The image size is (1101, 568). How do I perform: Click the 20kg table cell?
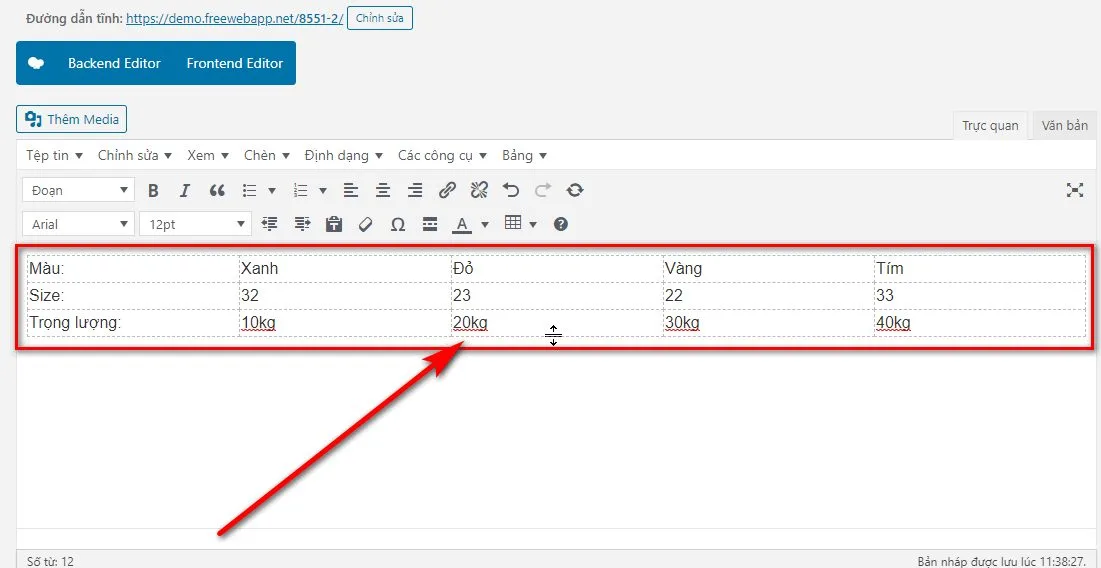[557, 323]
